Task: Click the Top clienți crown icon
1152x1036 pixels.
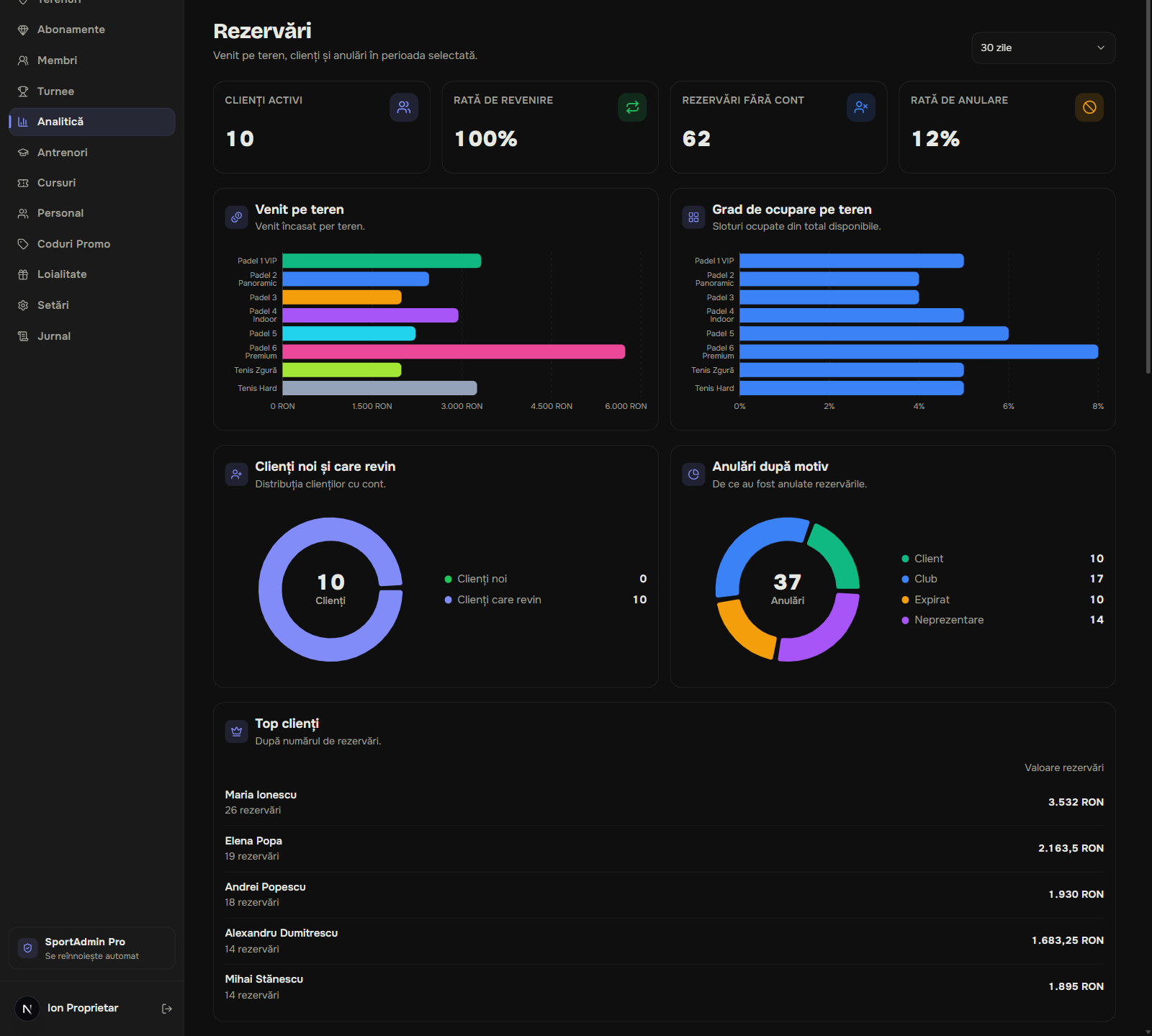Action: click(x=236, y=731)
